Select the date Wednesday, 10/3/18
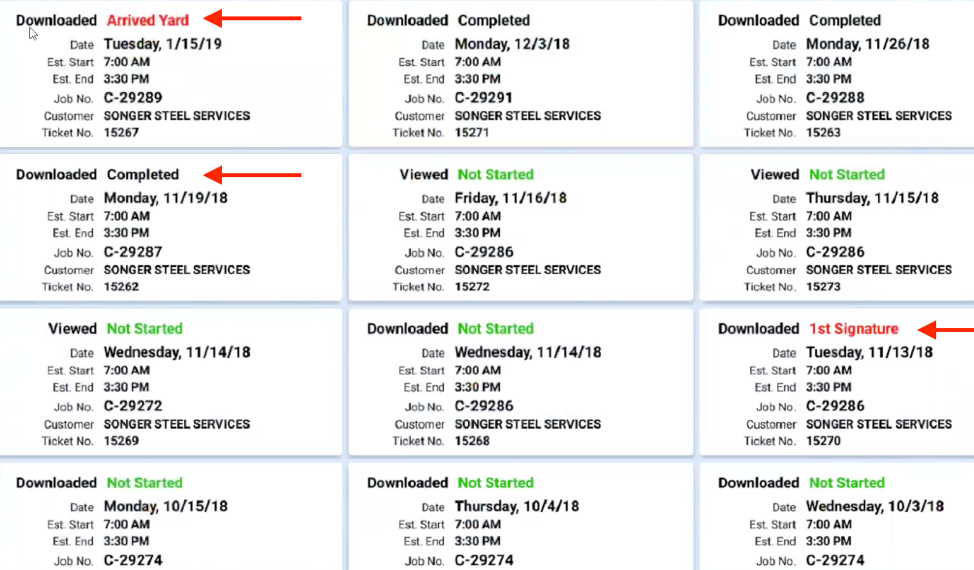 [x=875, y=506]
